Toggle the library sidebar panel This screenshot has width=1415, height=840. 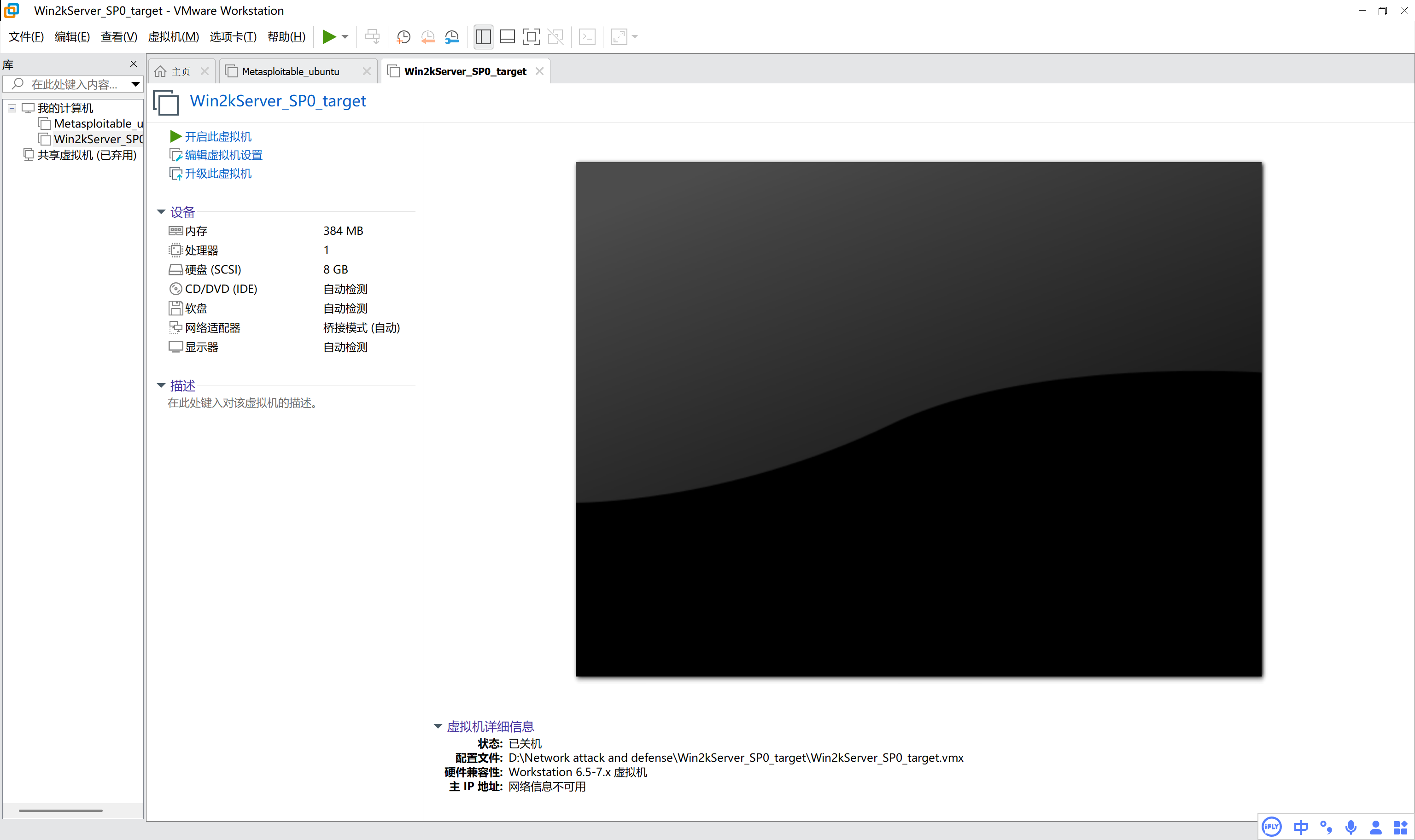pyautogui.click(x=483, y=37)
